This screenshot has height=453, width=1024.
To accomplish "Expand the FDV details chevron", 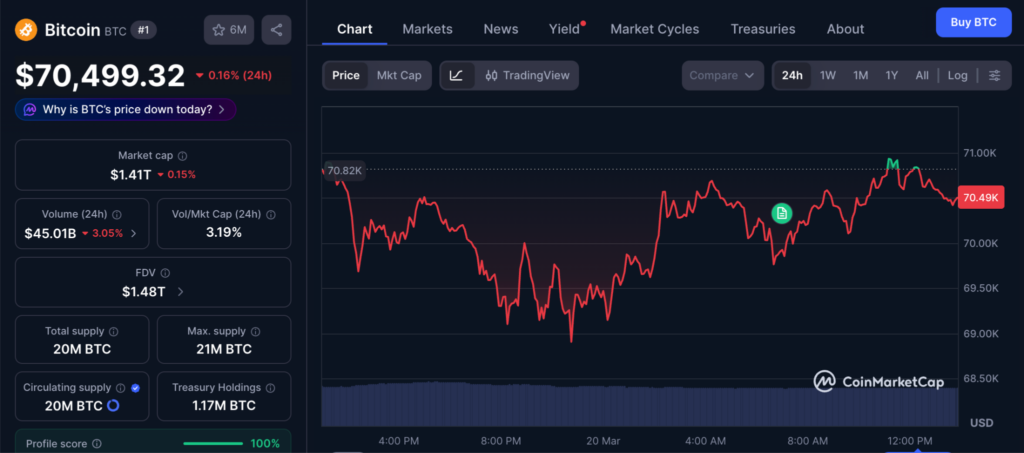I will pos(180,292).
